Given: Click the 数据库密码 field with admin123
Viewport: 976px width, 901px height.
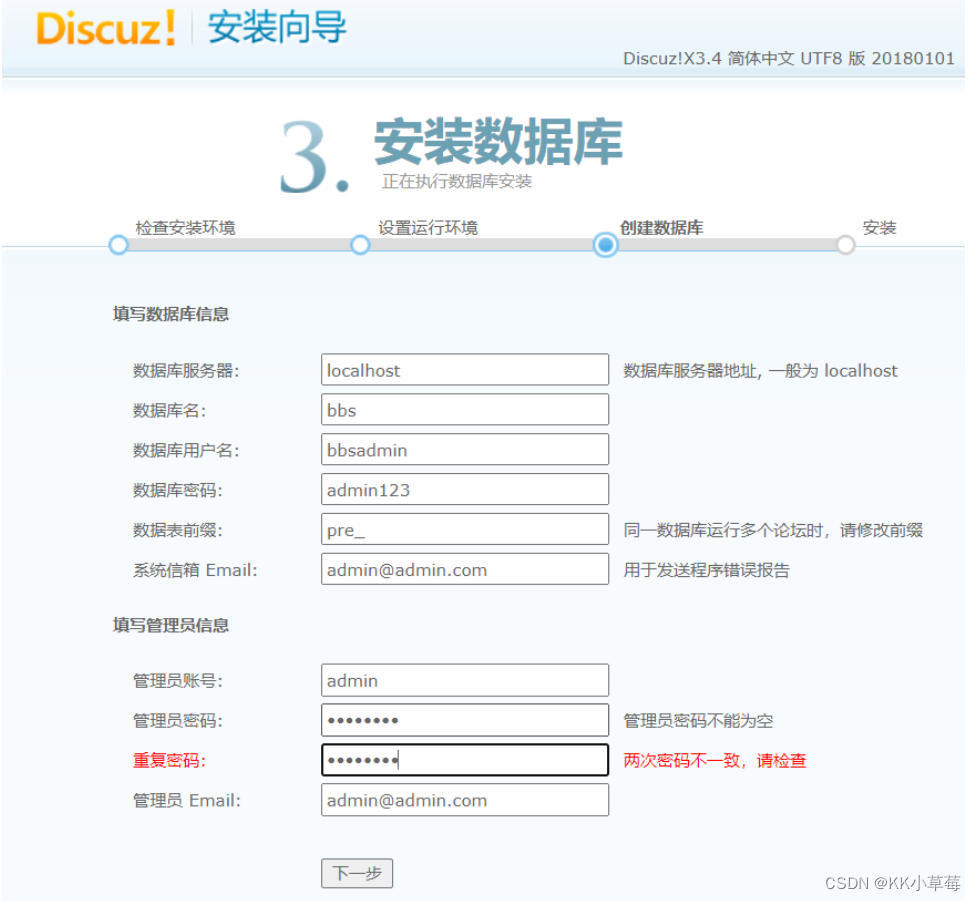Looking at the screenshot, I should pyautogui.click(x=465, y=490).
